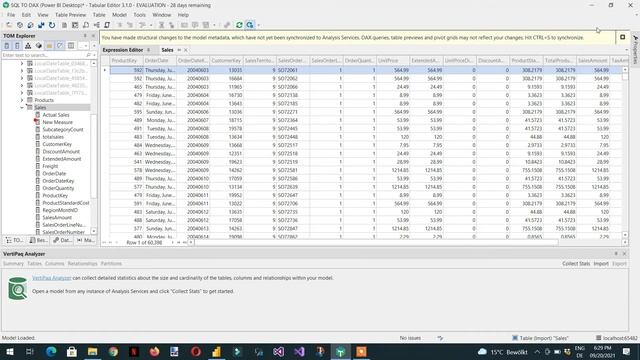Toggle measures display in TOM Explorer toolbar

[x=7, y=46]
